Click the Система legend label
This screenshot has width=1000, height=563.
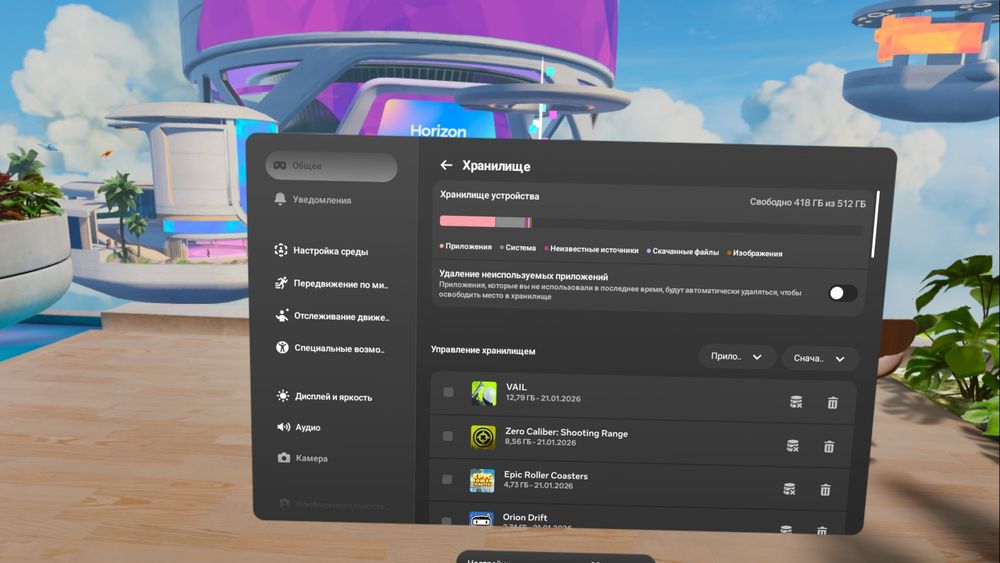[518, 247]
